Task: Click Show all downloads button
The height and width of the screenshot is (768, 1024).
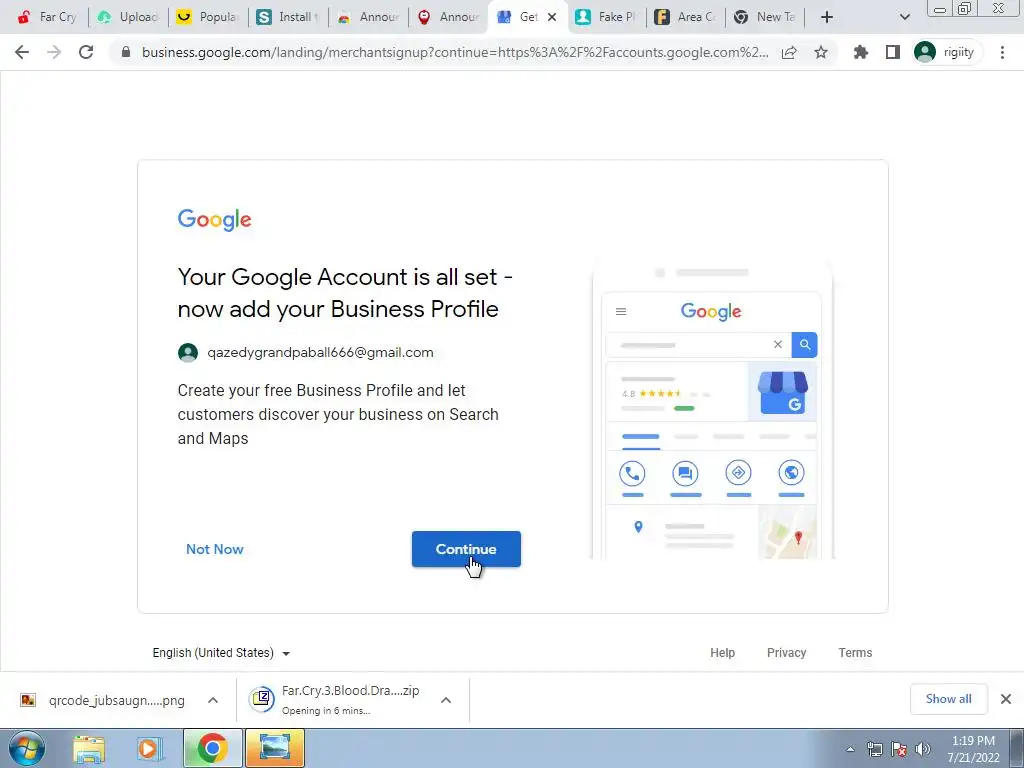Action: point(948,699)
